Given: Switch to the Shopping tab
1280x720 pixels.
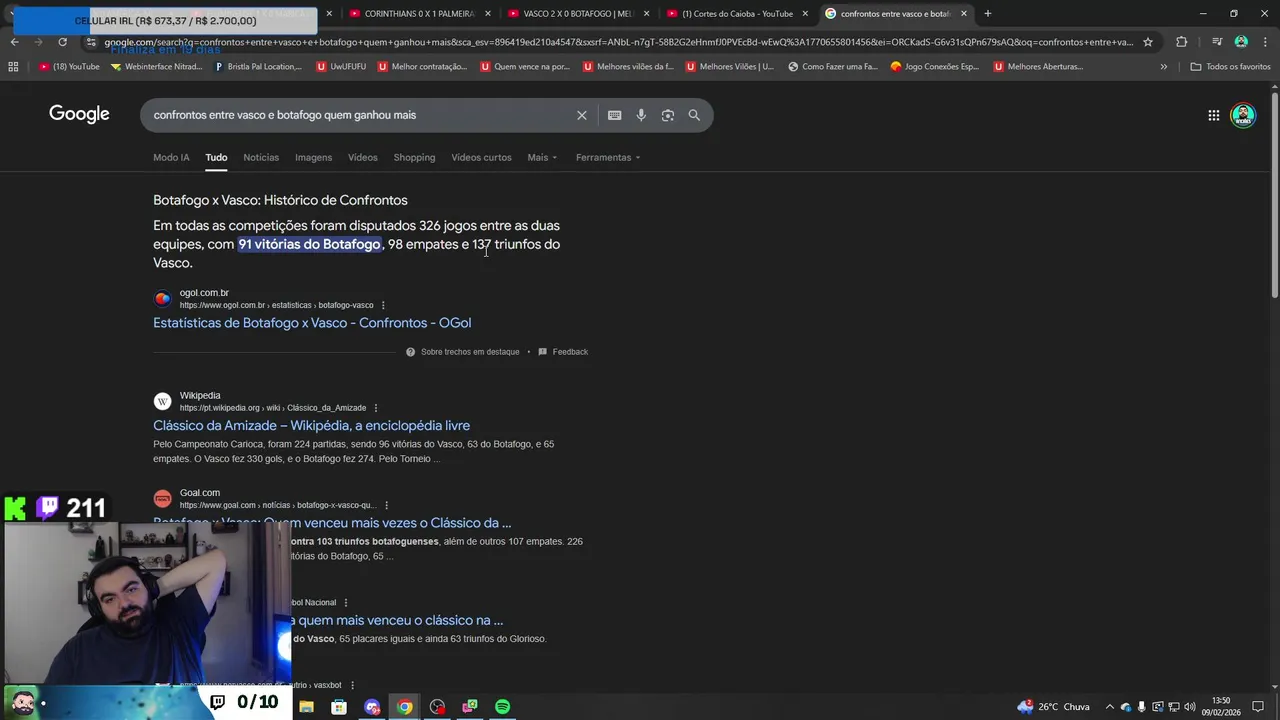Looking at the screenshot, I should pyautogui.click(x=414, y=157).
